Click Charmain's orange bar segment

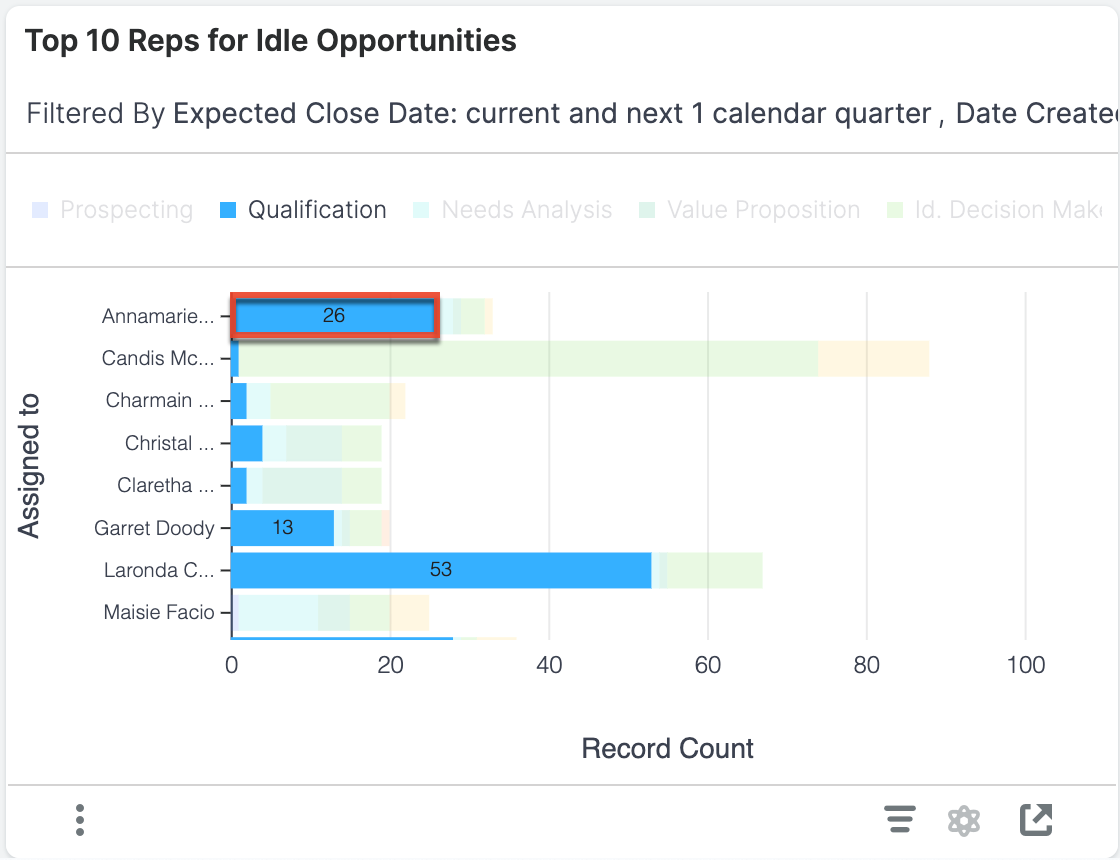[x=398, y=400]
